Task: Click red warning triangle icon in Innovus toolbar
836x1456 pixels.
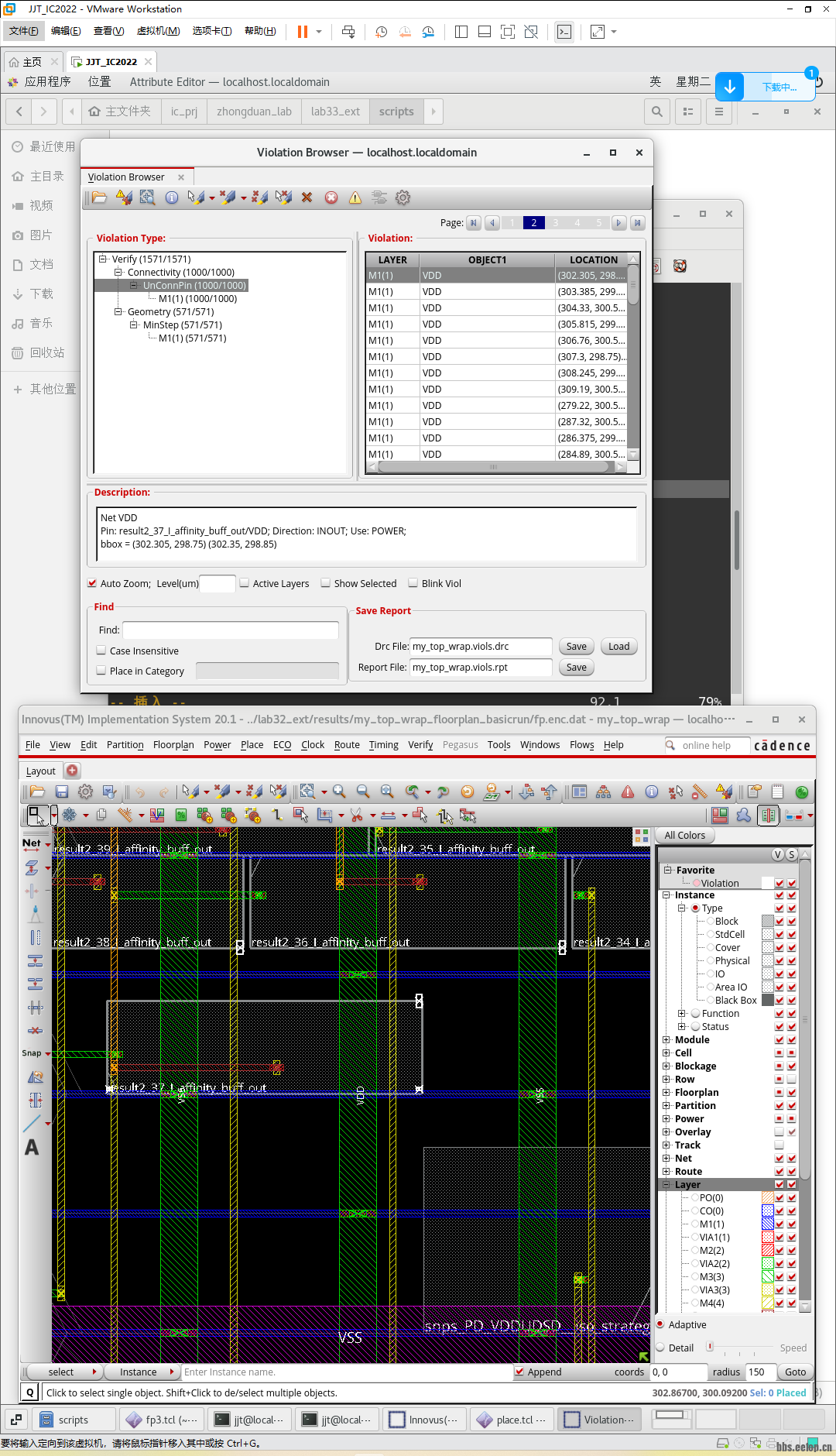Action: pos(628,792)
